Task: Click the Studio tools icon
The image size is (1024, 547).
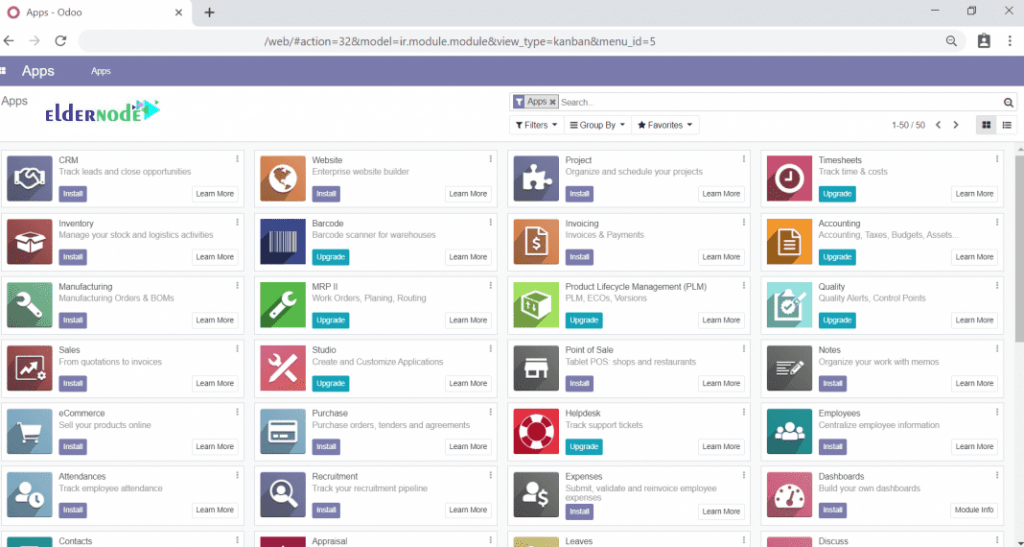Action: point(283,368)
